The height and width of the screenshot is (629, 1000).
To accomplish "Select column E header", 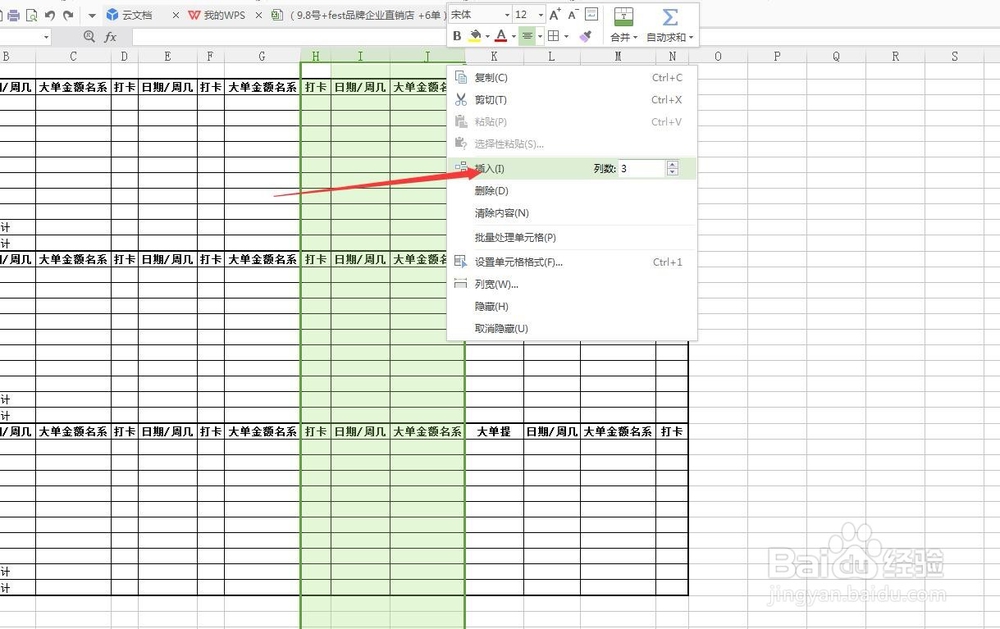I will click(x=168, y=56).
